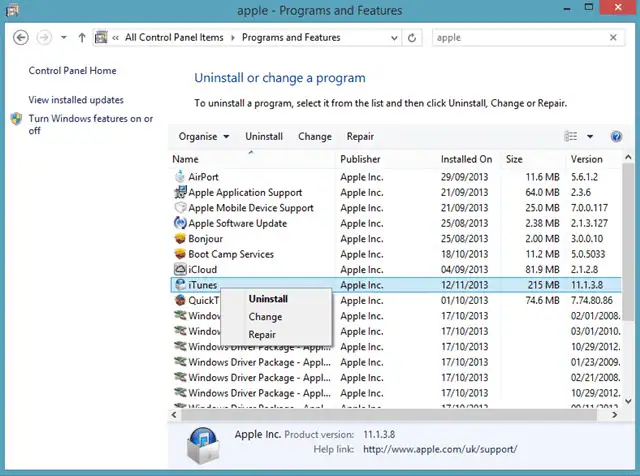This screenshot has height=476, width=640.
Task: Open the view options dropdown arrow
Action: (590, 136)
